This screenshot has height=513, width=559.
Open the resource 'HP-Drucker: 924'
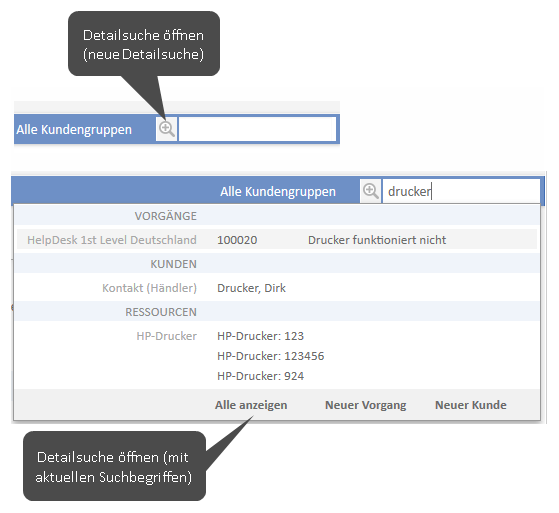pyautogui.click(x=260, y=376)
